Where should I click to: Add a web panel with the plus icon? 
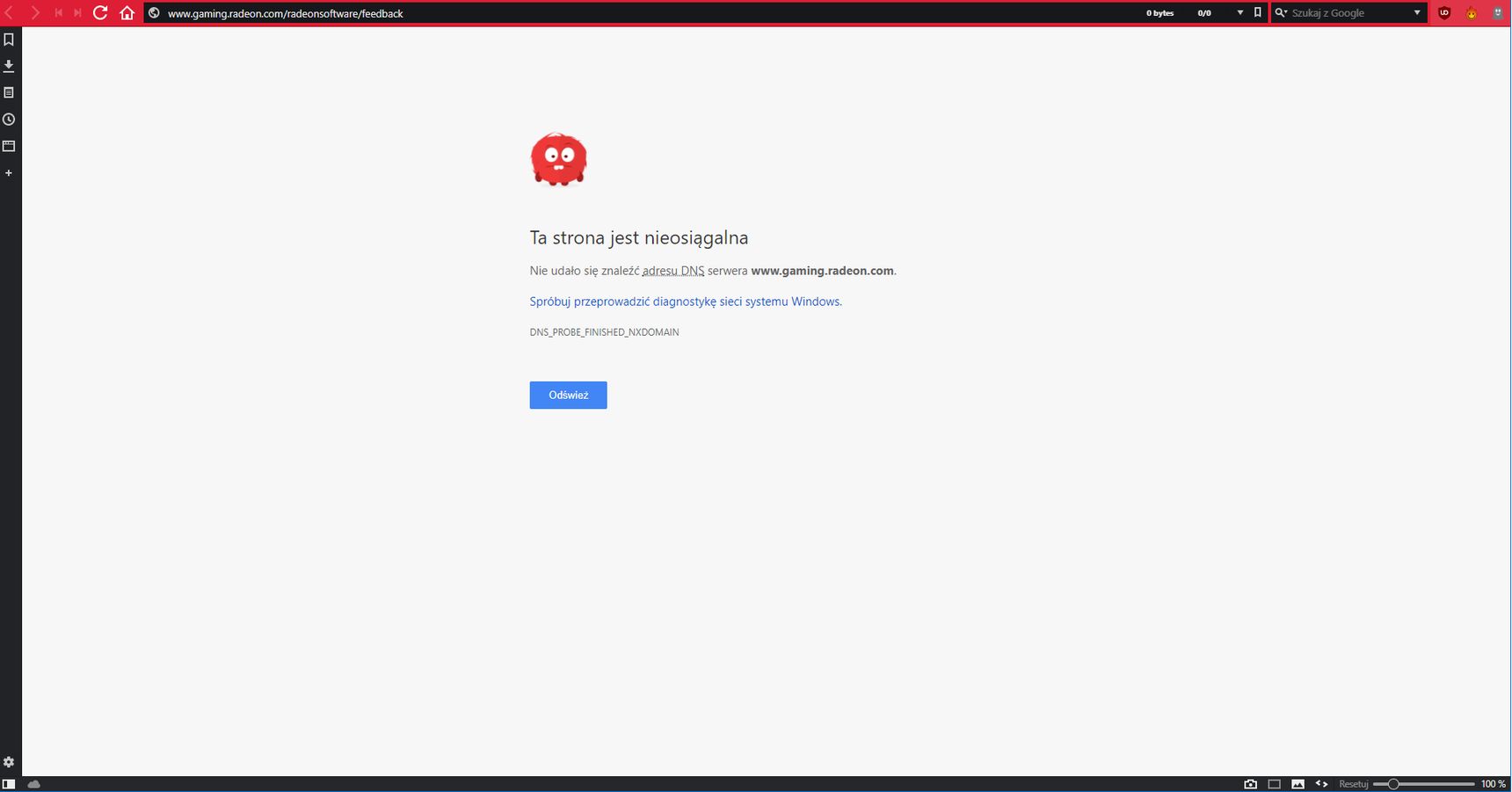[x=9, y=173]
